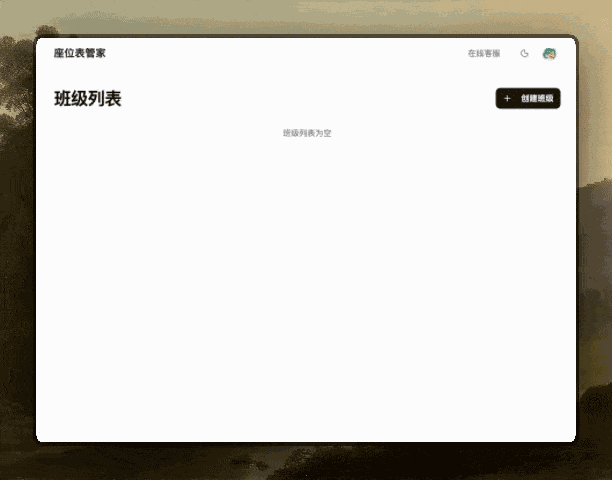Click the plus icon in 创建班级
Screen dimensions: 612x480
(507, 98)
